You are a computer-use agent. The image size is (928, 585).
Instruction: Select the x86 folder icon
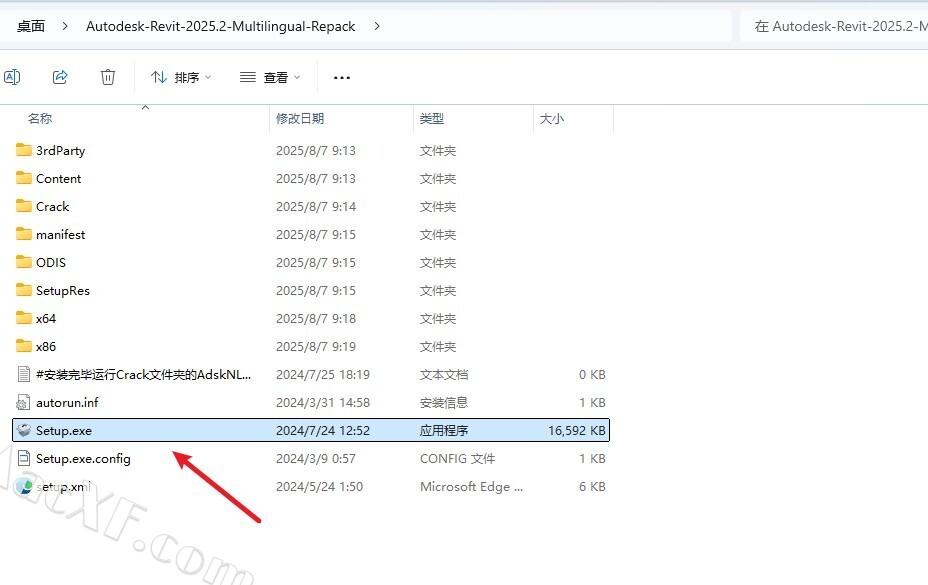coord(24,346)
